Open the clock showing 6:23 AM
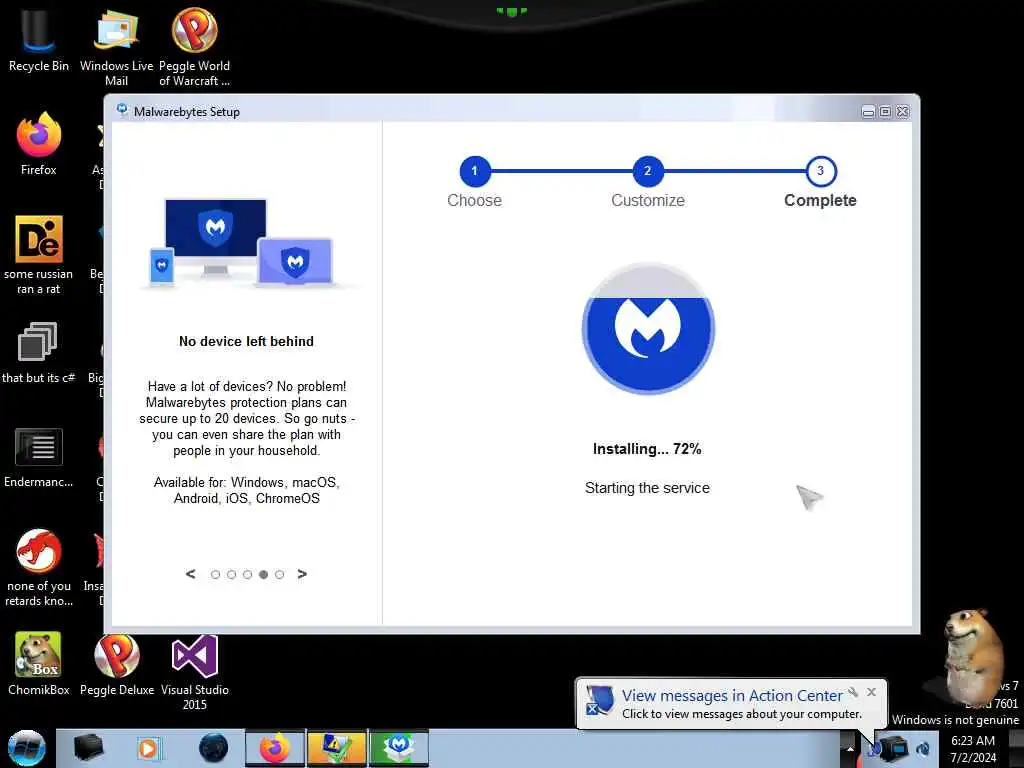The height and width of the screenshot is (768, 1024). point(973,749)
